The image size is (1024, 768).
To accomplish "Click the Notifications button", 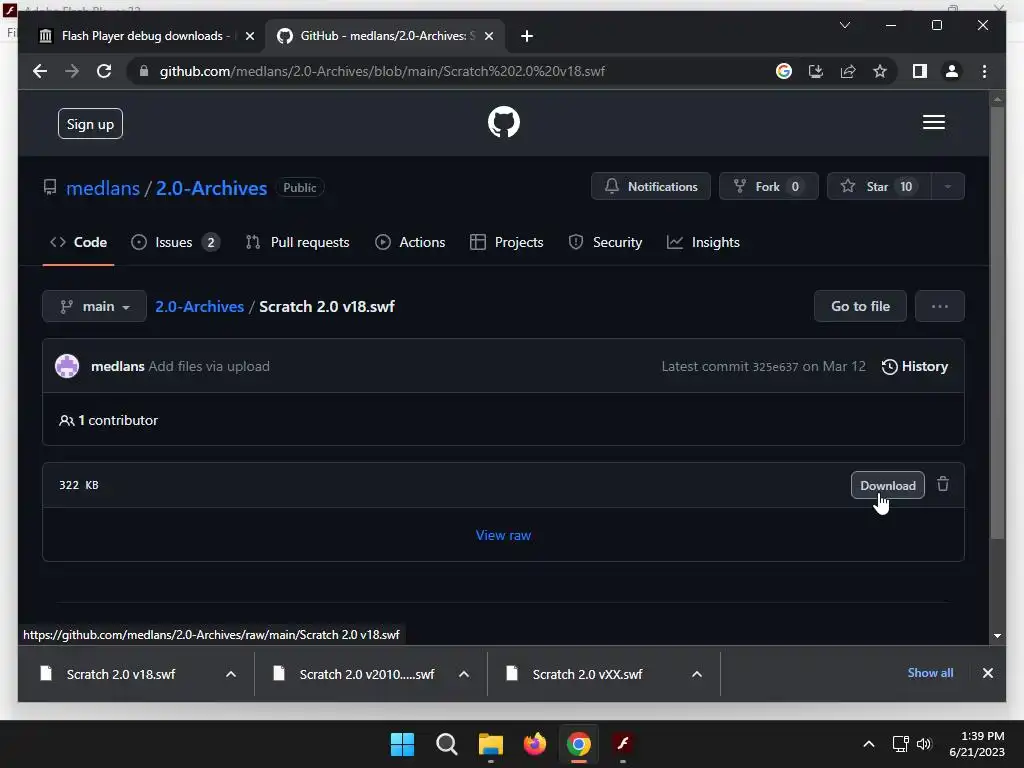I will (650, 187).
